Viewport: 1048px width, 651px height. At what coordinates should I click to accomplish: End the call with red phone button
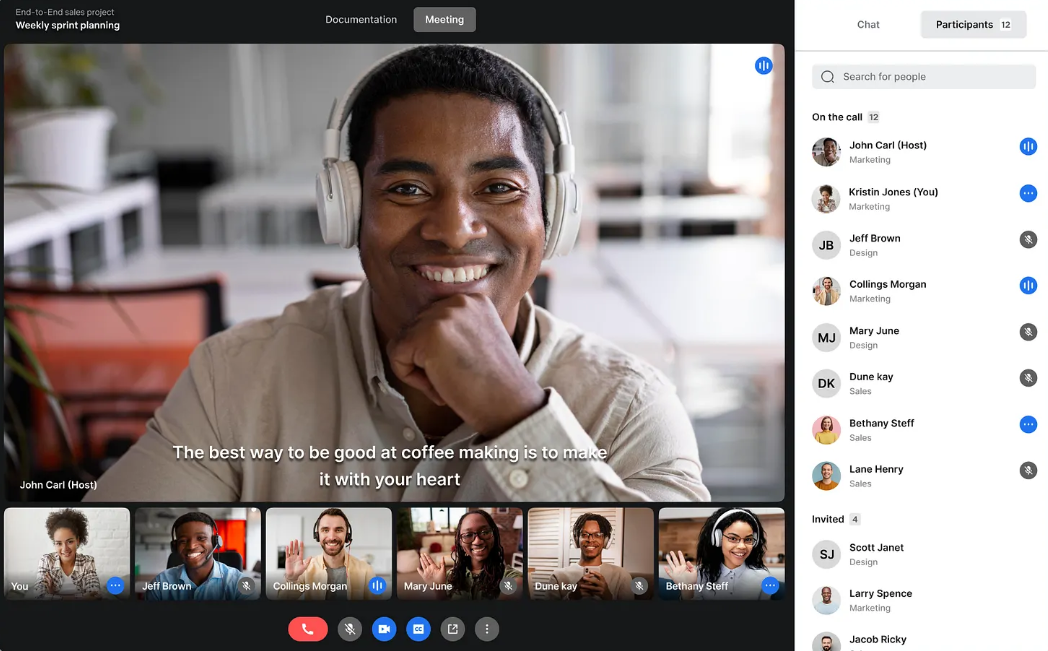[308, 629]
